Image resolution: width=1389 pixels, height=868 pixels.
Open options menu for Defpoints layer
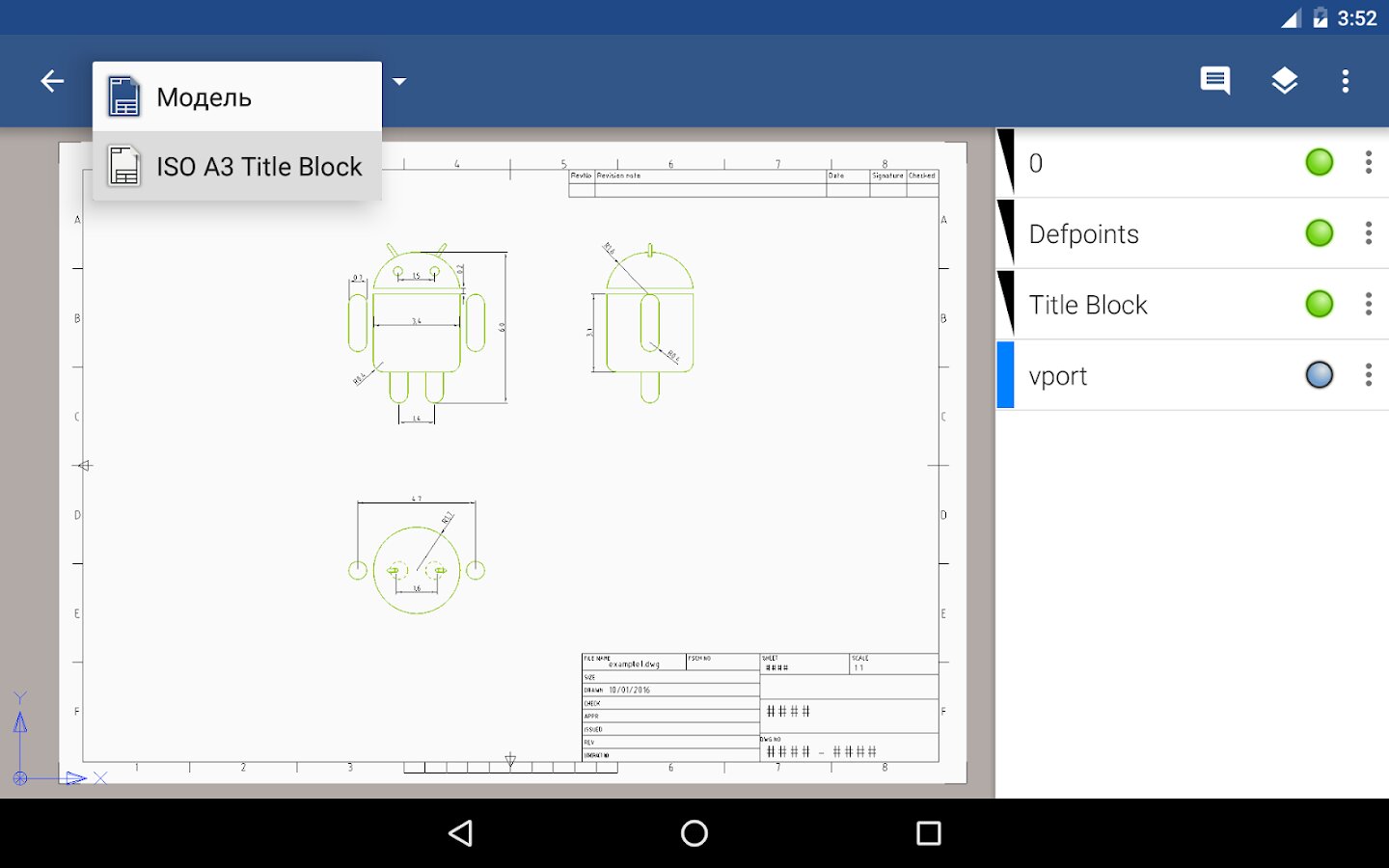1369,232
